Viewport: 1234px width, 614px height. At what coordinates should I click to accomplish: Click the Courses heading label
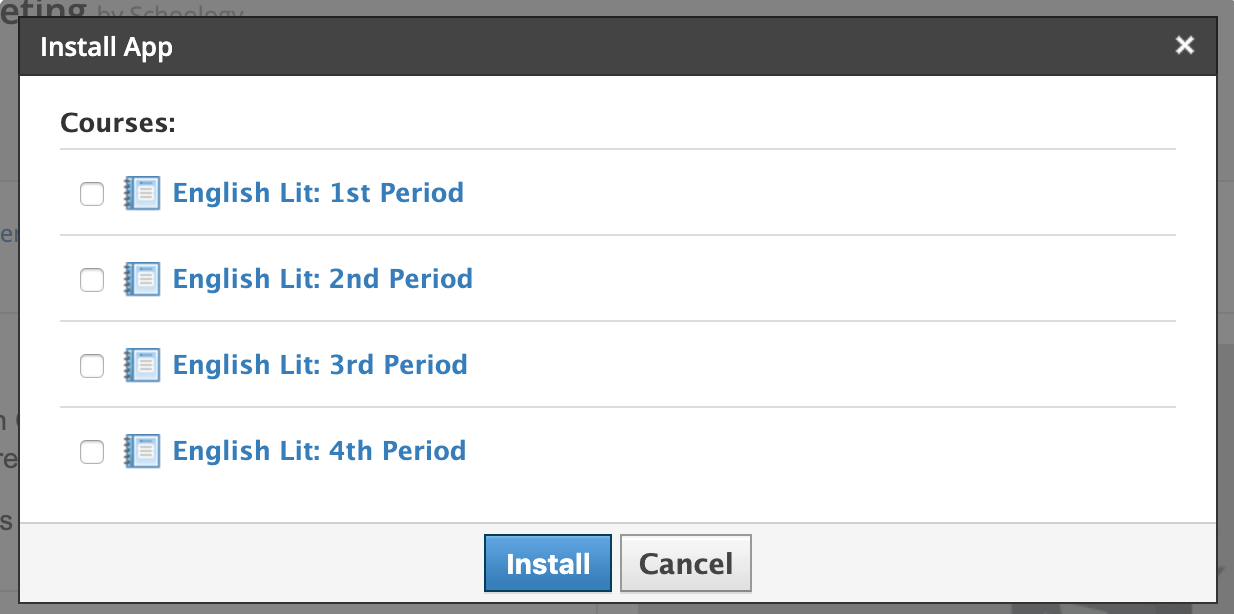coord(117,122)
